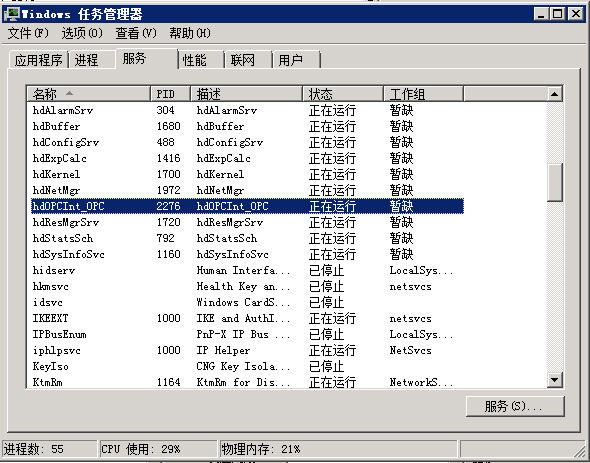590x463 pixels.
Task: Click PID value 792
Action: 166,238
